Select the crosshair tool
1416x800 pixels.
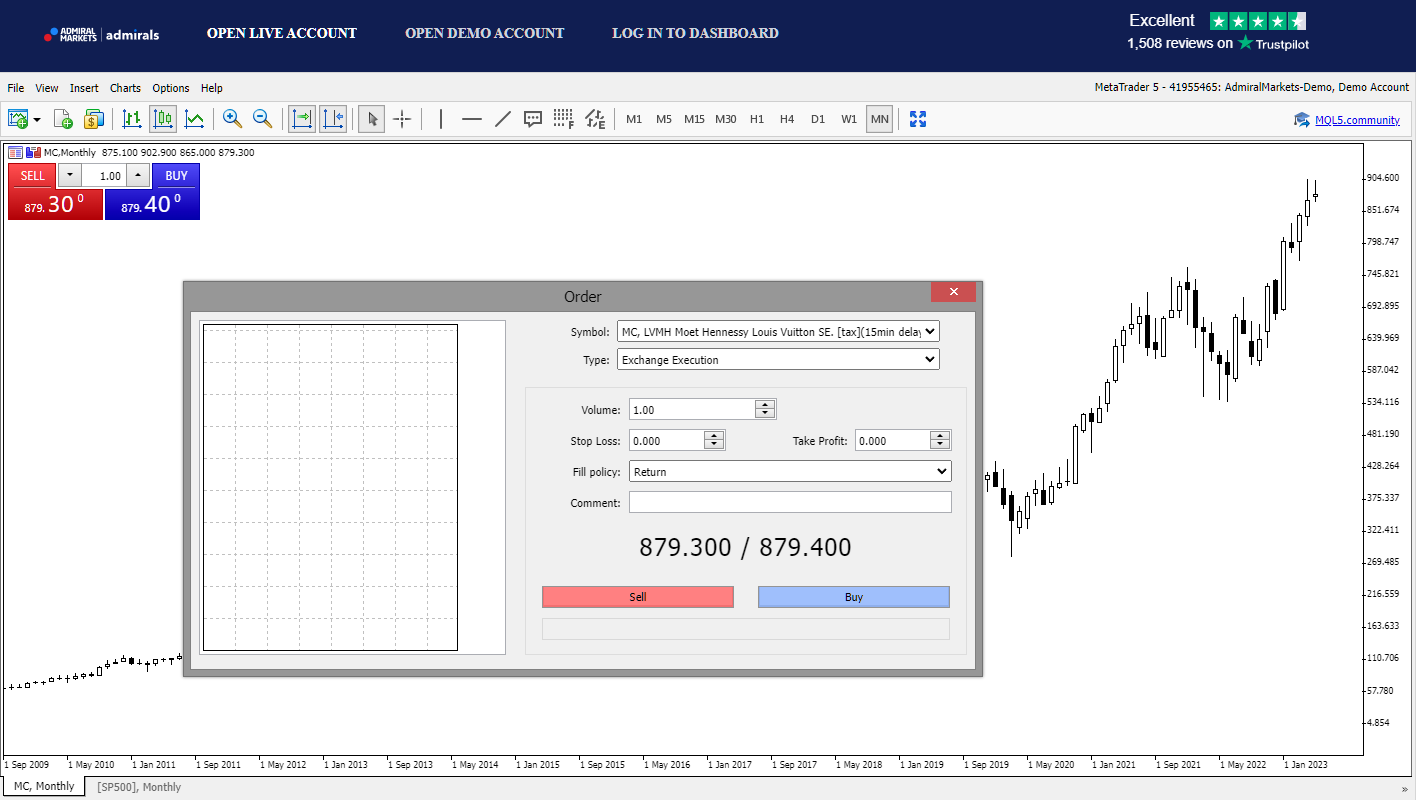tap(402, 119)
